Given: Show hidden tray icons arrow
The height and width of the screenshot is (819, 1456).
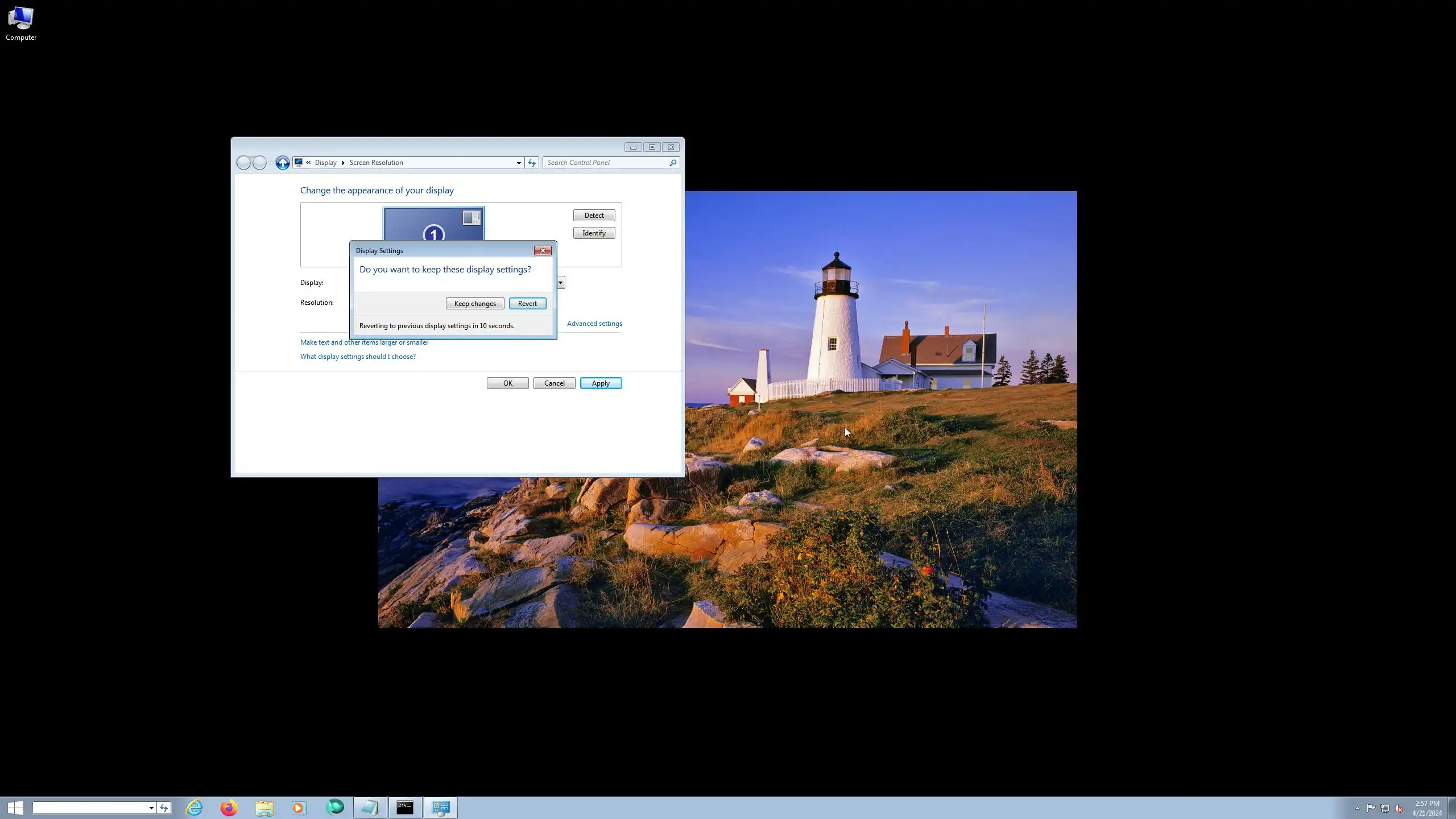Looking at the screenshot, I should [1357, 808].
